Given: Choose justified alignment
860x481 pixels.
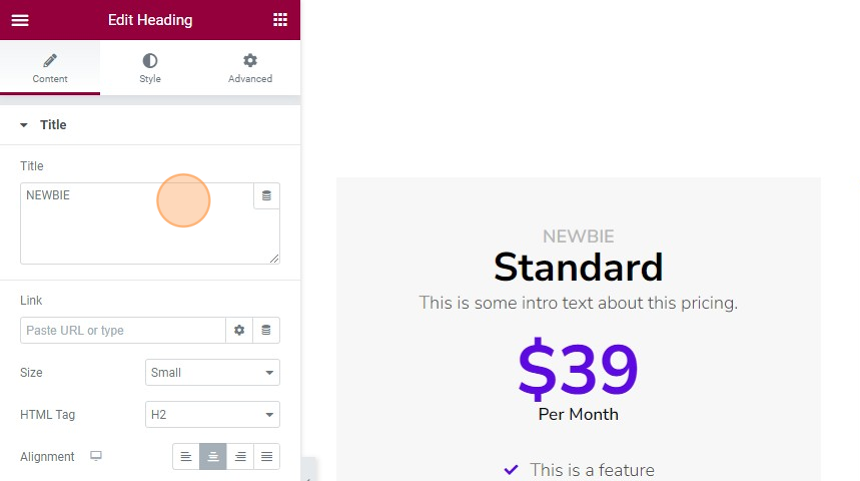Looking at the screenshot, I should pos(267,456).
